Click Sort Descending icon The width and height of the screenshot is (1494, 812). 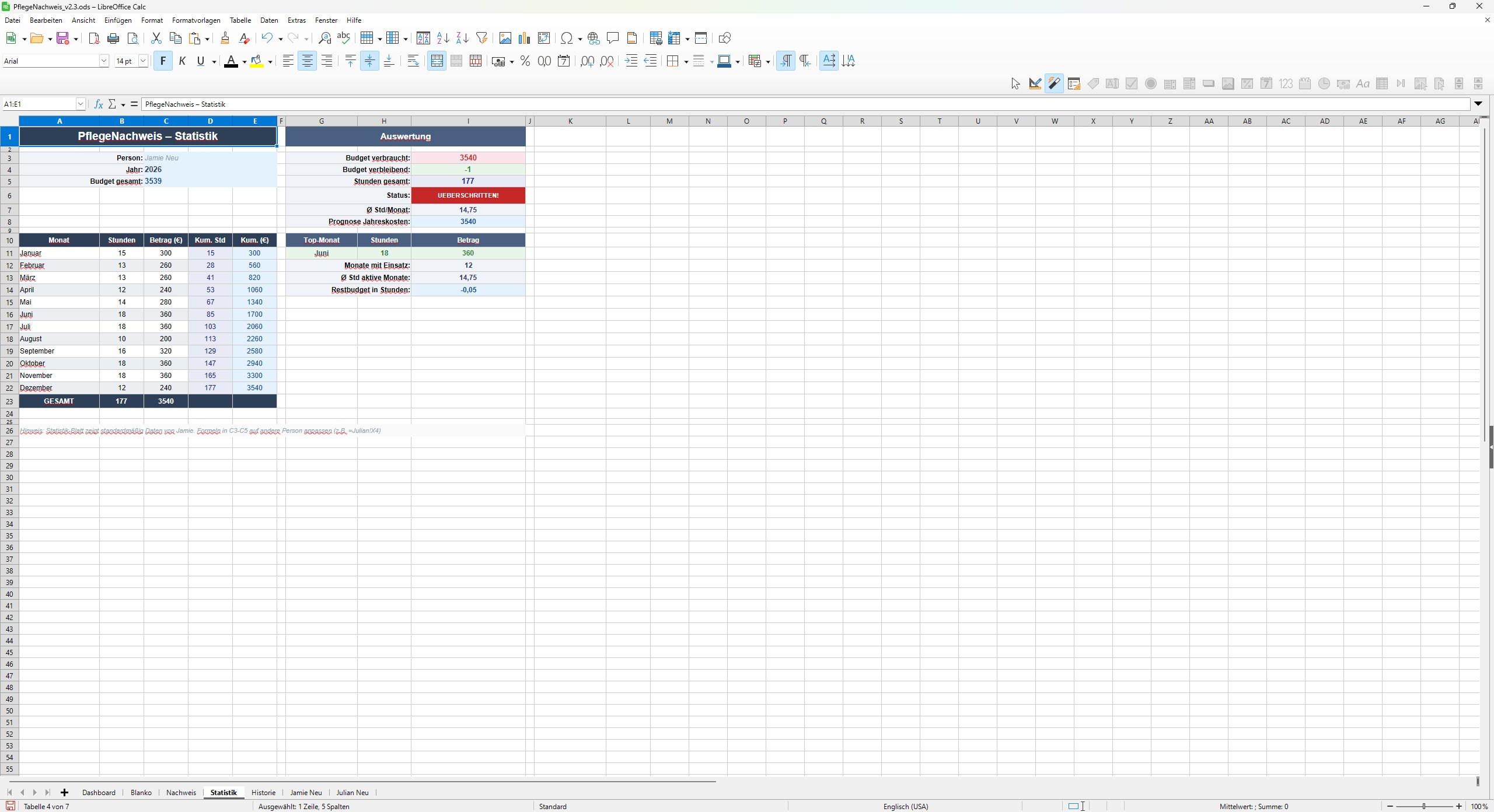click(x=462, y=38)
